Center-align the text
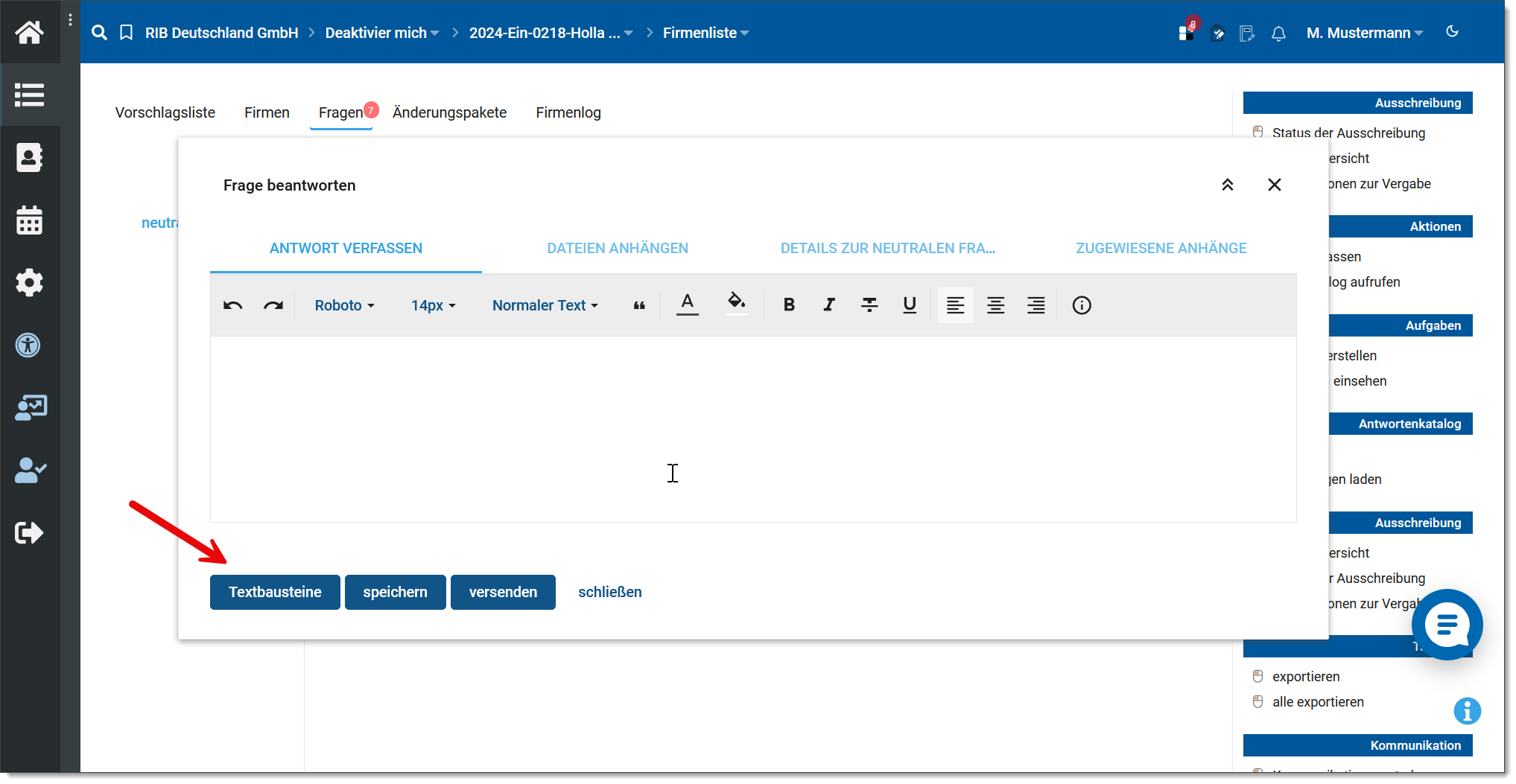The height and width of the screenshot is (784, 1516). click(995, 305)
